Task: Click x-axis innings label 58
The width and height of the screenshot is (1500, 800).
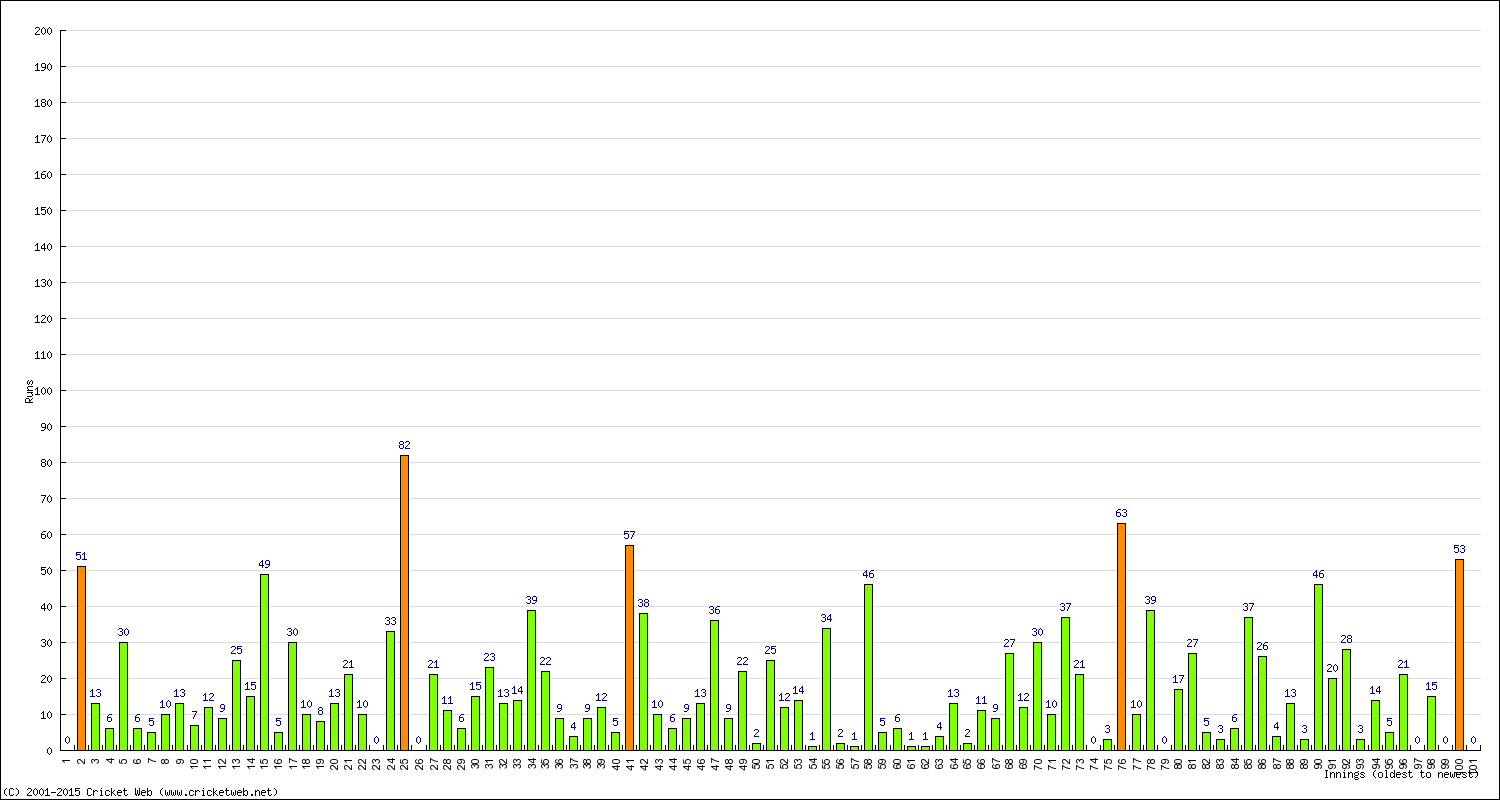Action: (869, 762)
